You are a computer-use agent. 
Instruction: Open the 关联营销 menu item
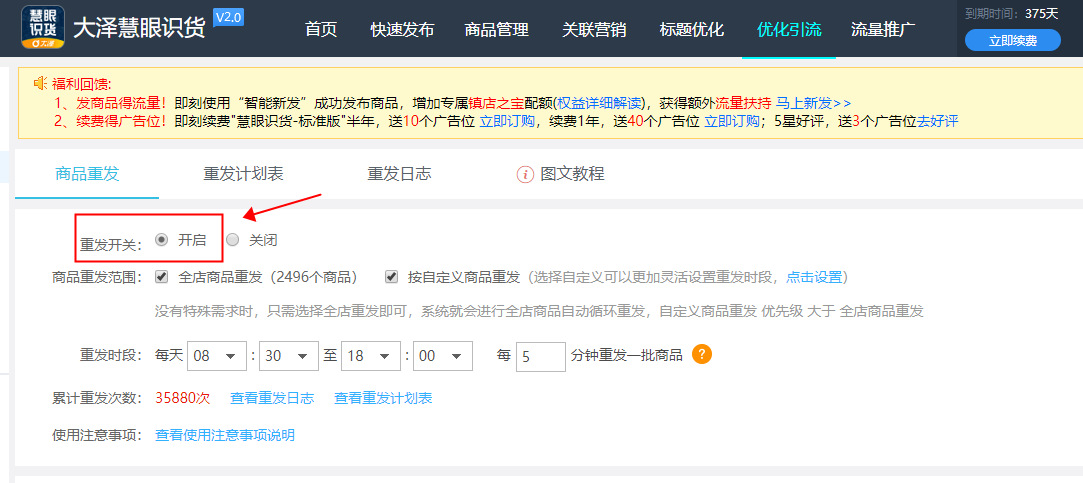click(x=594, y=30)
